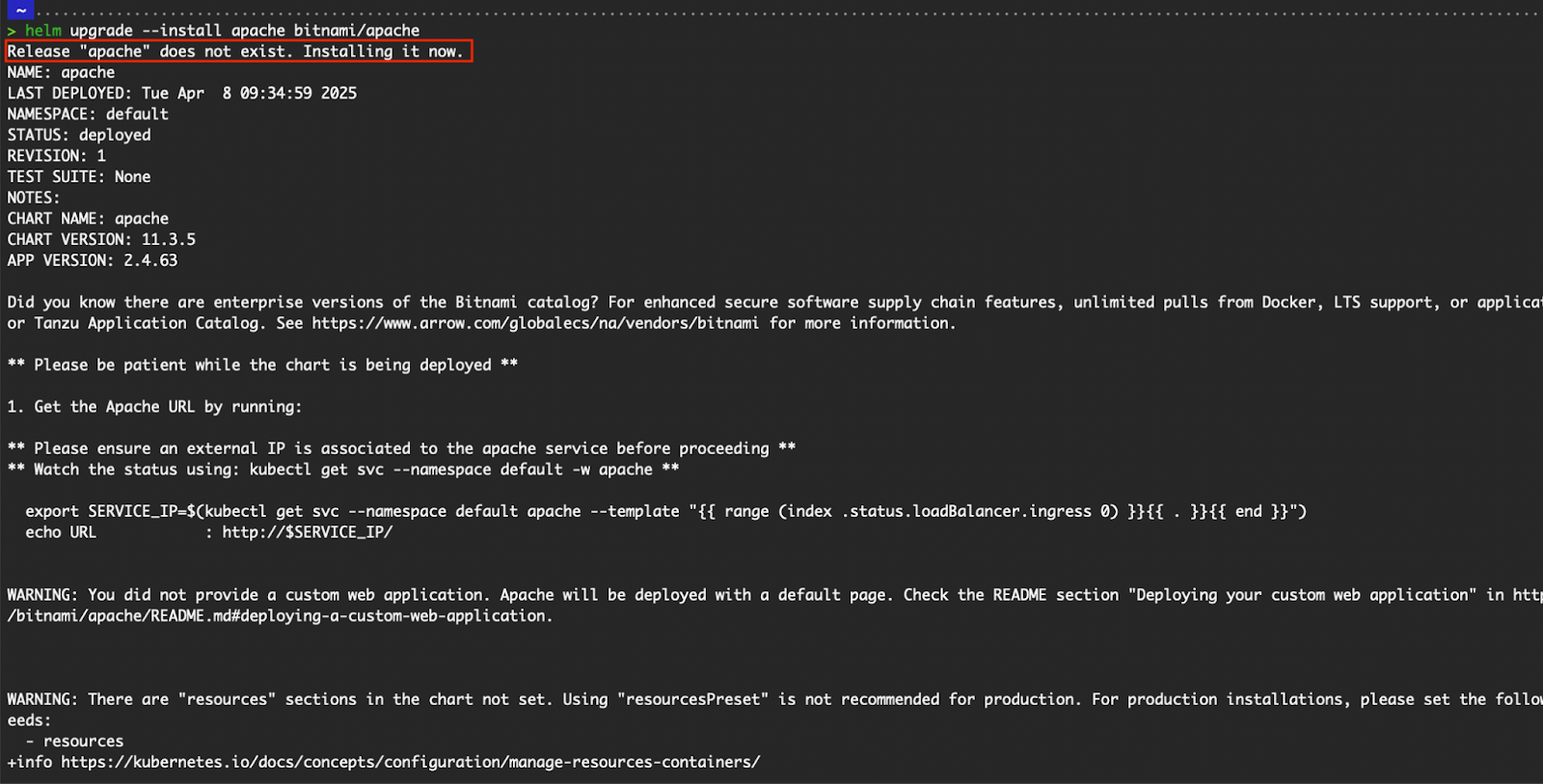Click the 'echo URL' http://$SERVICE_IP/ line
This screenshot has height=784, width=1543.
pyautogui.click(x=208, y=532)
